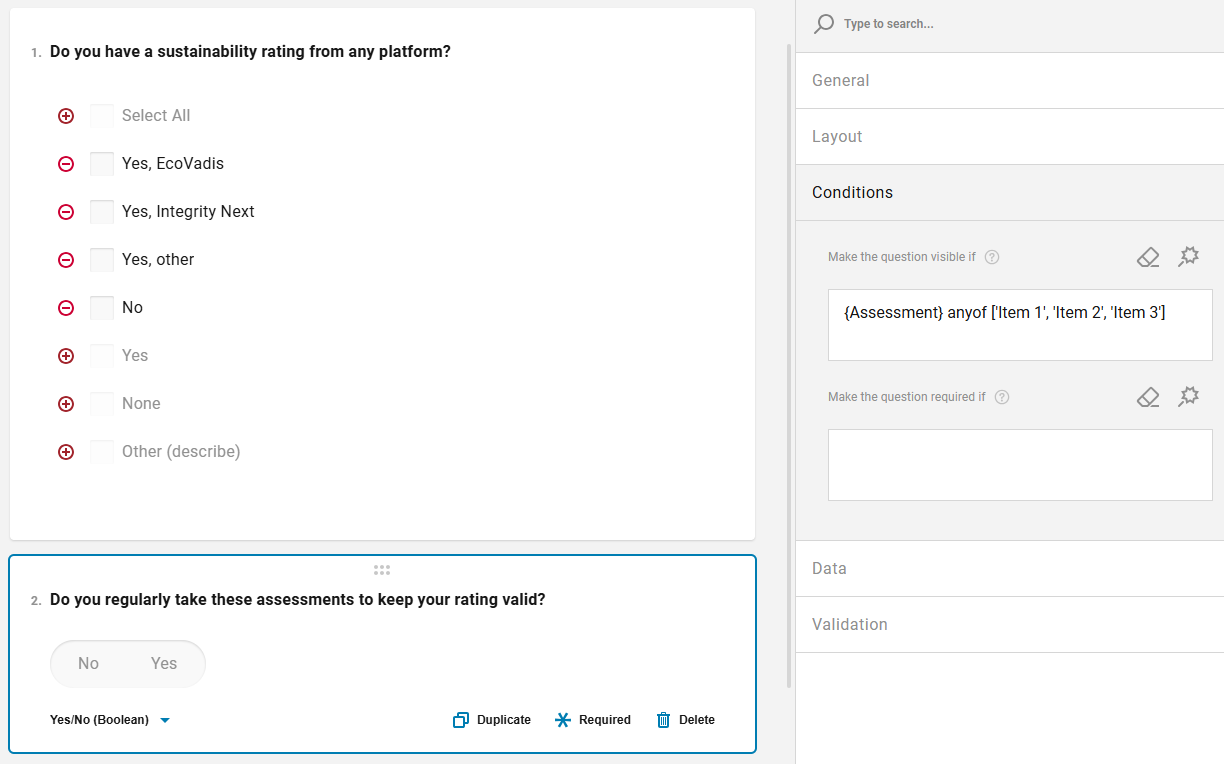Delete the selected question
The height and width of the screenshot is (765, 1224).
[686, 720]
